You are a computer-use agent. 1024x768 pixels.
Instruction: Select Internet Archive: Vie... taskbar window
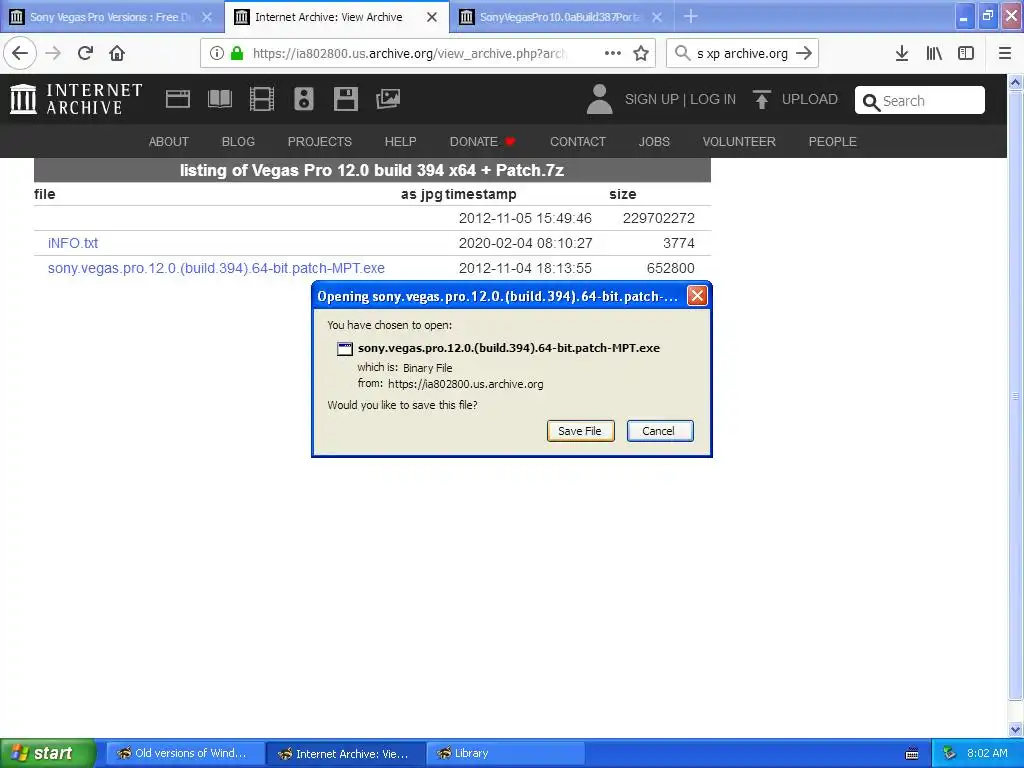point(346,754)
